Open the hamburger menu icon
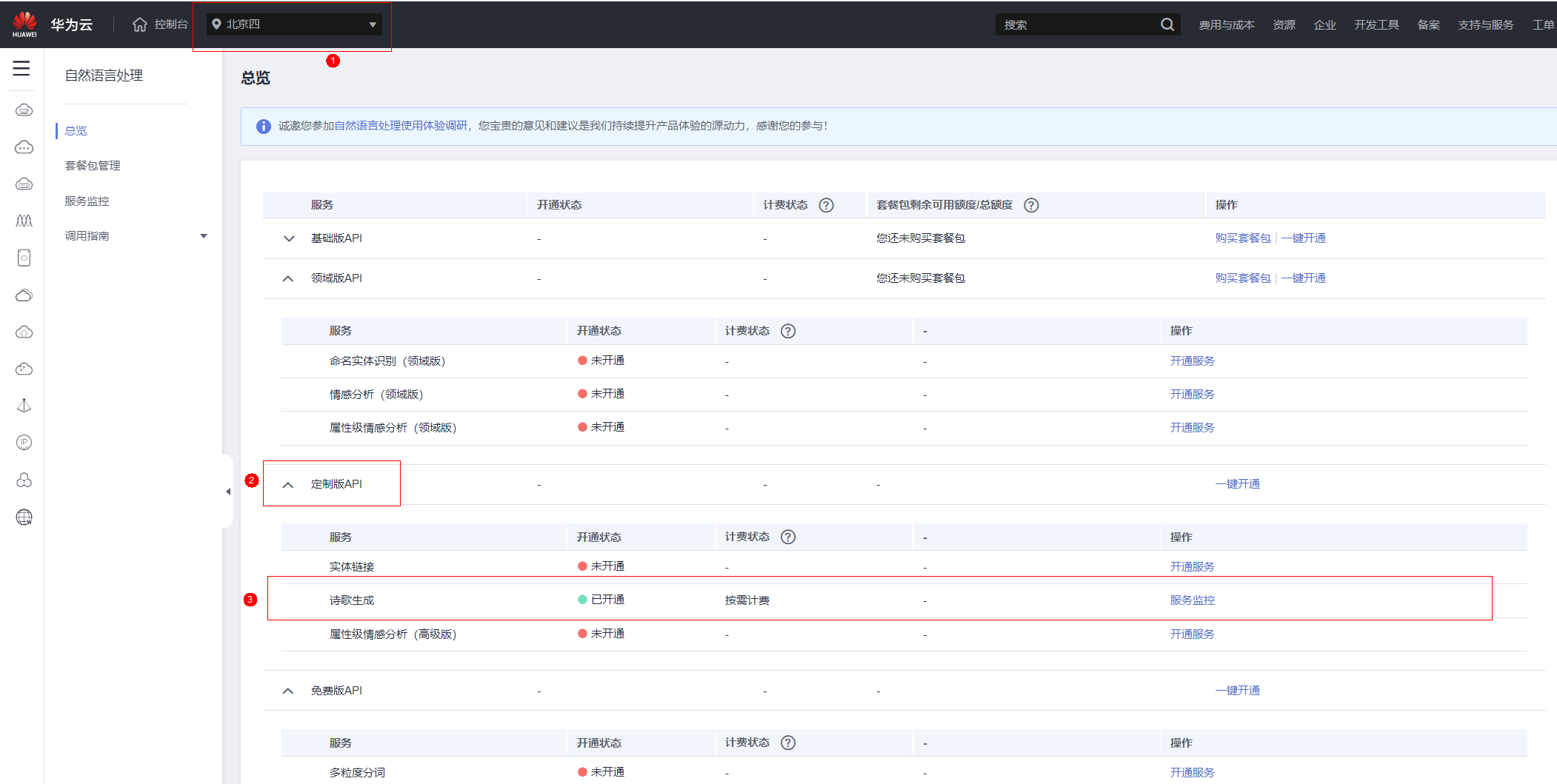Image resolution: width=1557 pixels, height=784 pixels. click(21, 68)
